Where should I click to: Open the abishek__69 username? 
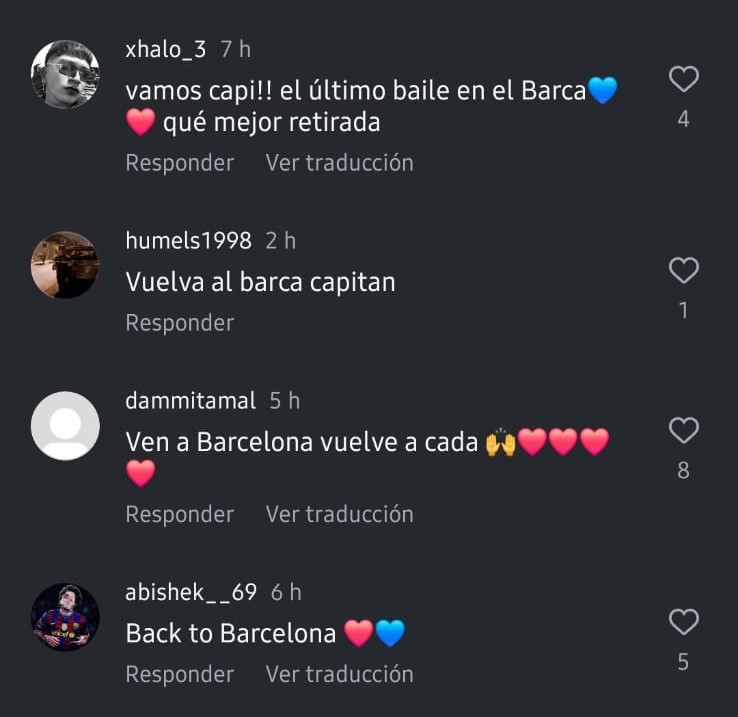(191, 593)
